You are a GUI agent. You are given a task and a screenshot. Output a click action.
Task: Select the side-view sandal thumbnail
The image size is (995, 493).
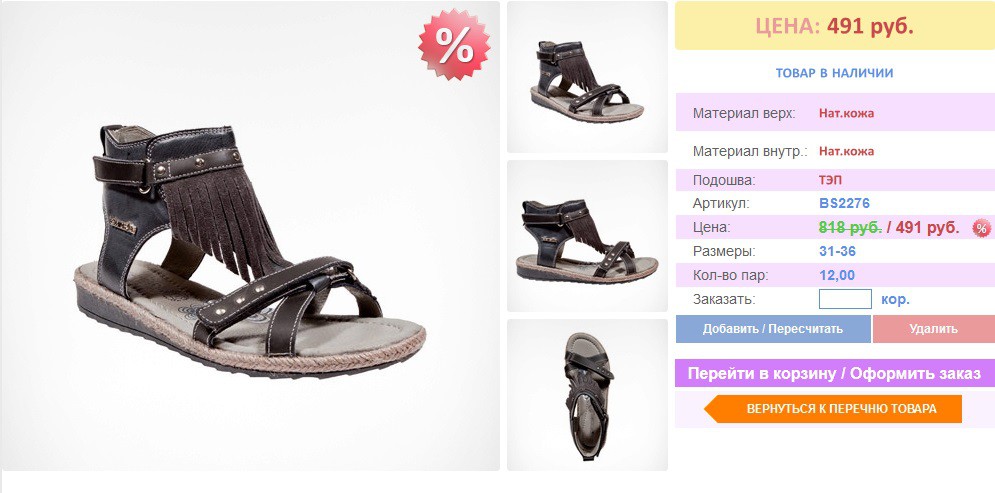[587, 236]
